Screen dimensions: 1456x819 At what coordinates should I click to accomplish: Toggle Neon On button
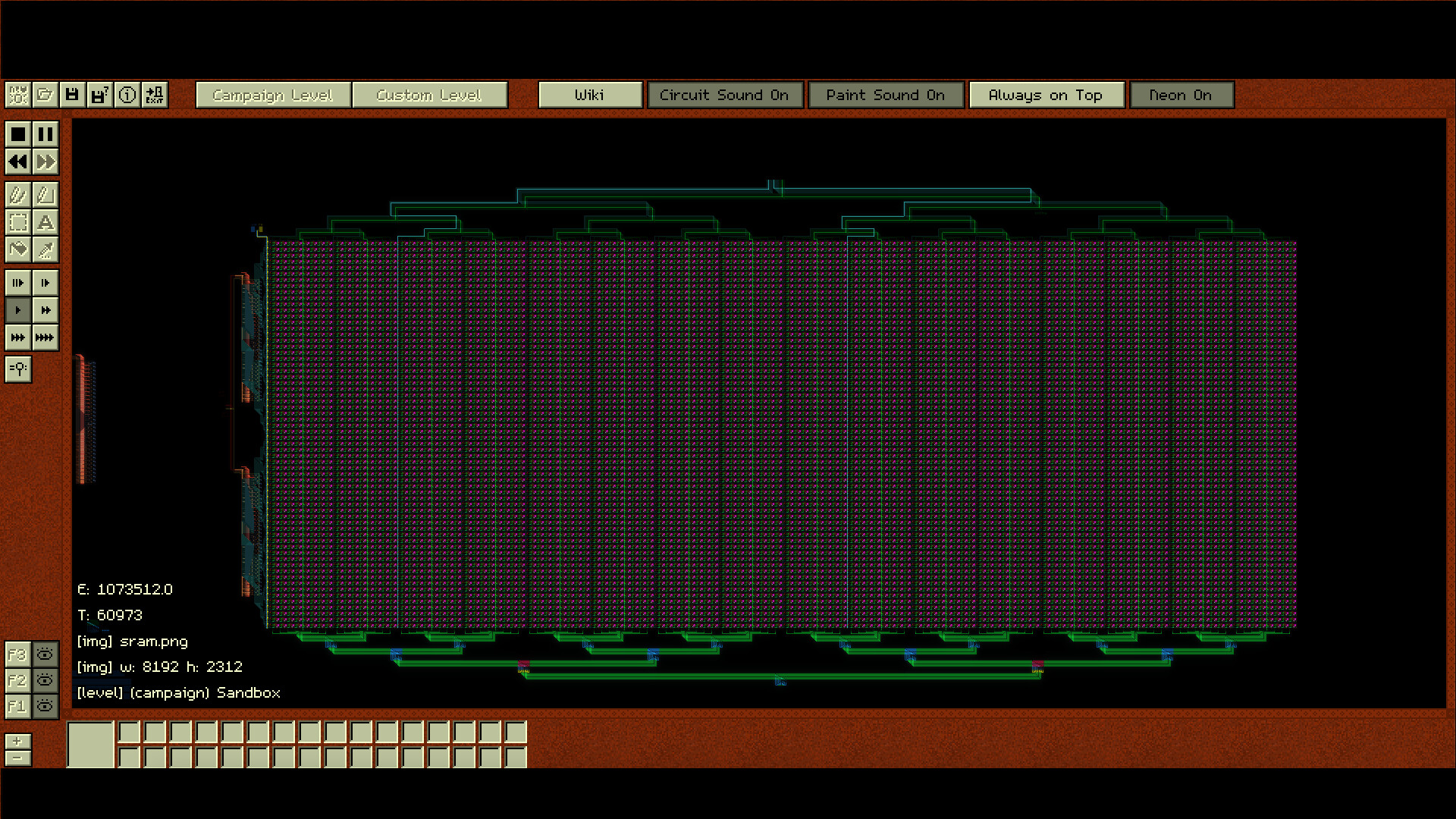[x=1181, y=95]
